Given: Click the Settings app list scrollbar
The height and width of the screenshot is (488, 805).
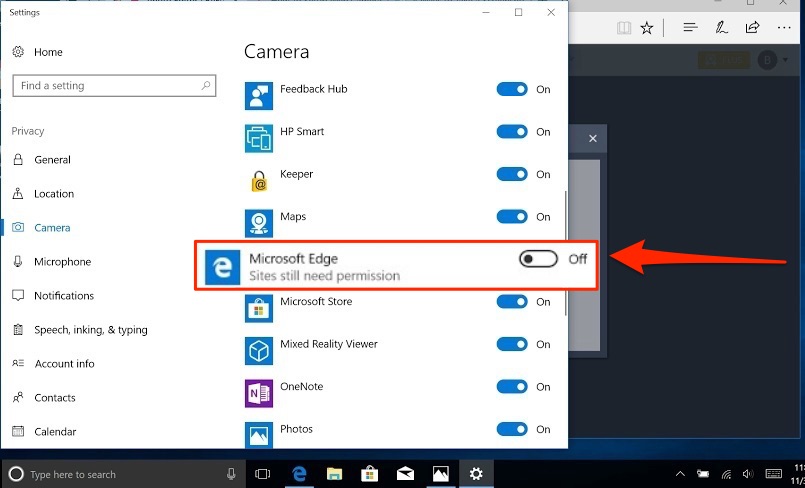Looking at the screenshot, I should (565, 254).
